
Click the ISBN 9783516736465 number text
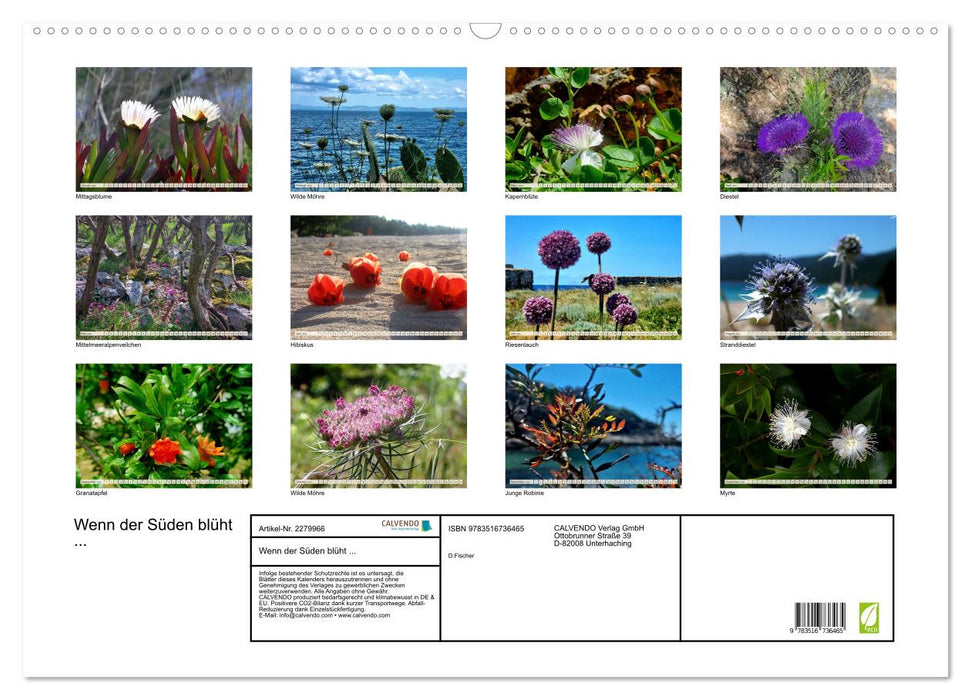(x=487, y=528)
